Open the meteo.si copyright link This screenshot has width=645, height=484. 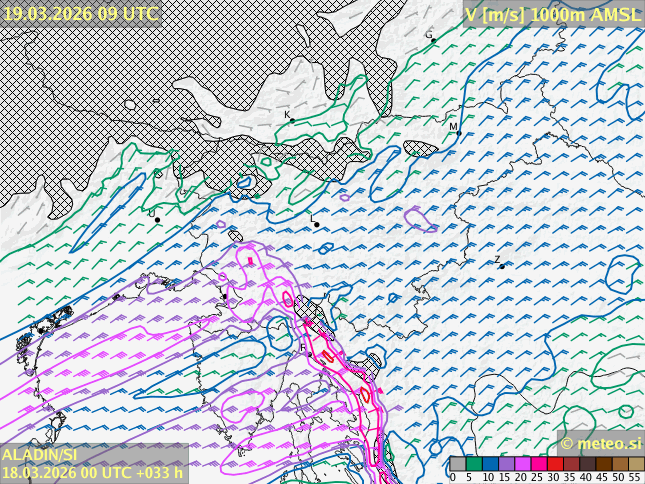pos(600,443)
